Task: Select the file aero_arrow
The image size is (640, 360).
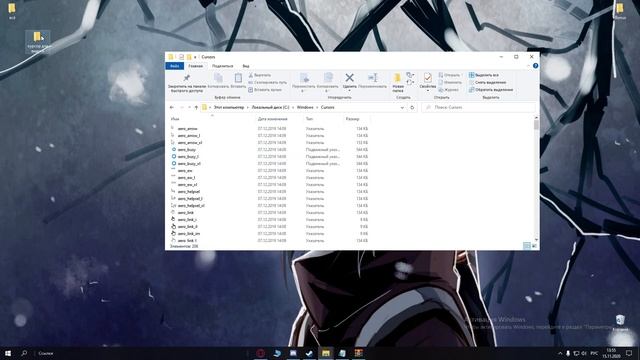Action: [187, 129]
